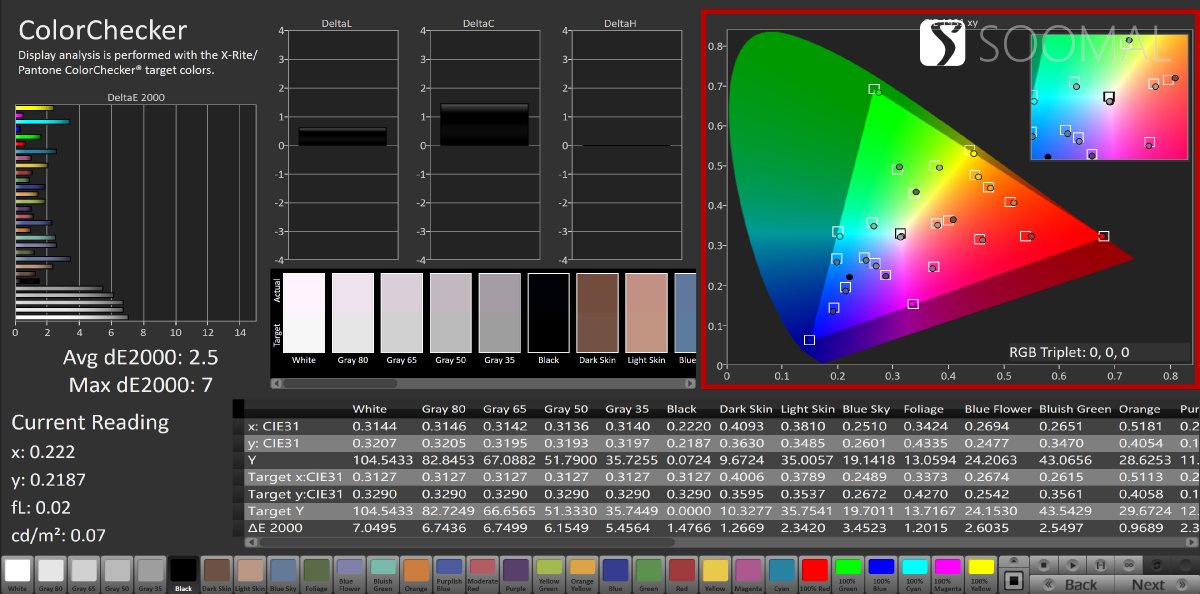Select the 100% Green patch

coord(848,573)
